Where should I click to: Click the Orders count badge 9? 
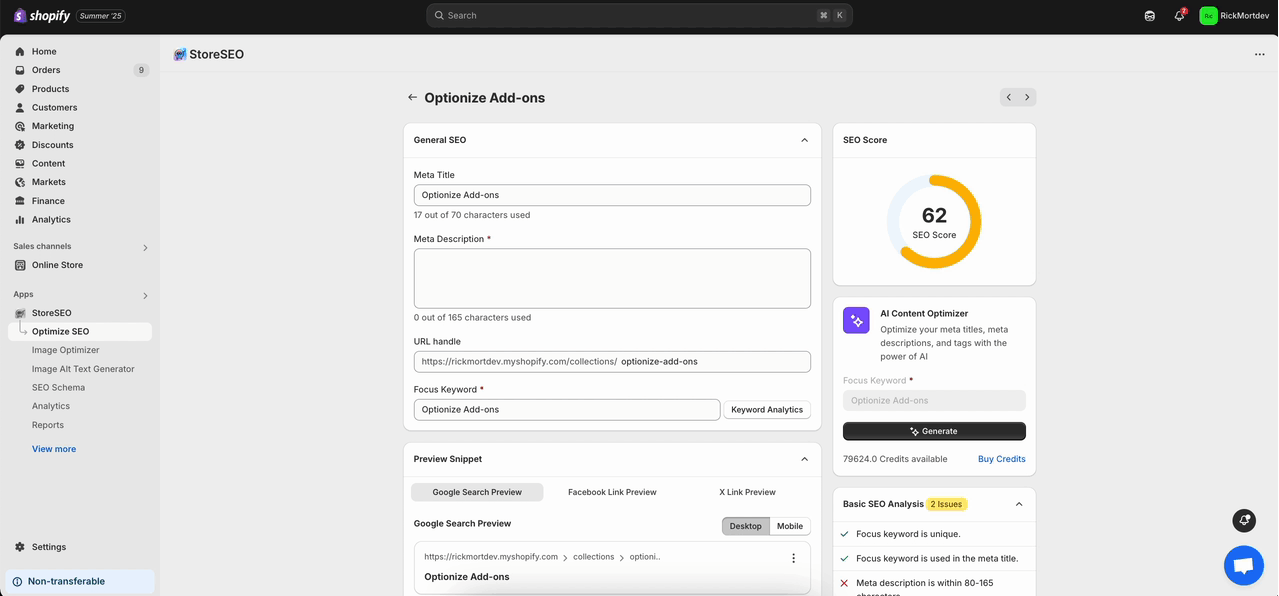pos(141,70)
